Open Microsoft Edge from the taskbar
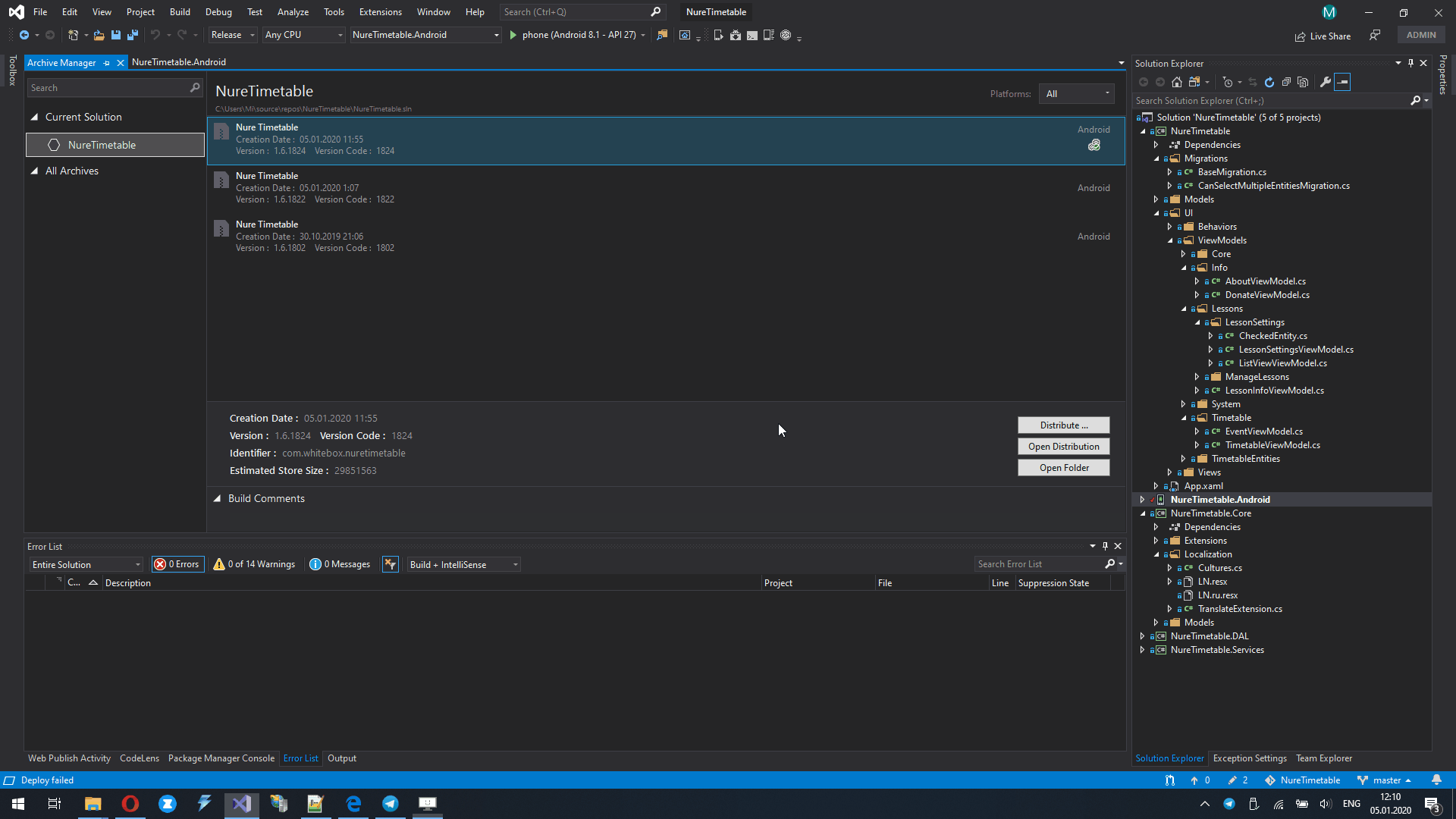Viewport: 1456px width, 819px height. [353, 804]
